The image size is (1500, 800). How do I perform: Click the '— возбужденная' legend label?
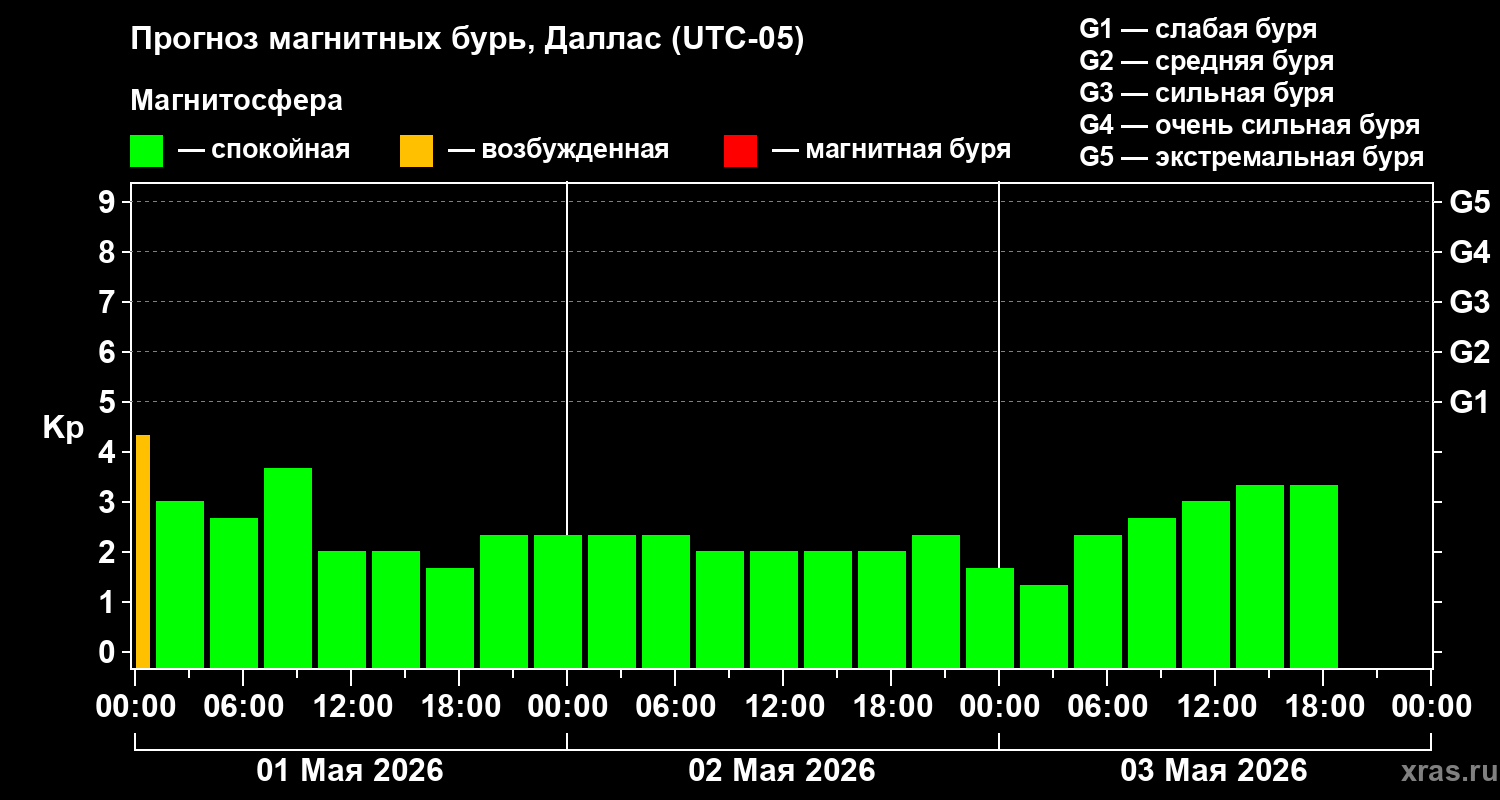point(559,150)
